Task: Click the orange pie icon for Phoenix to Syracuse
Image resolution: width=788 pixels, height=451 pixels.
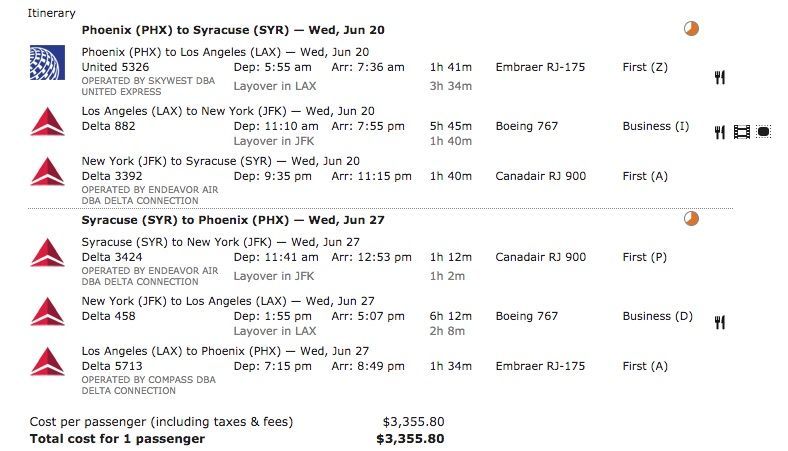Action: click(x=691, y=29)
